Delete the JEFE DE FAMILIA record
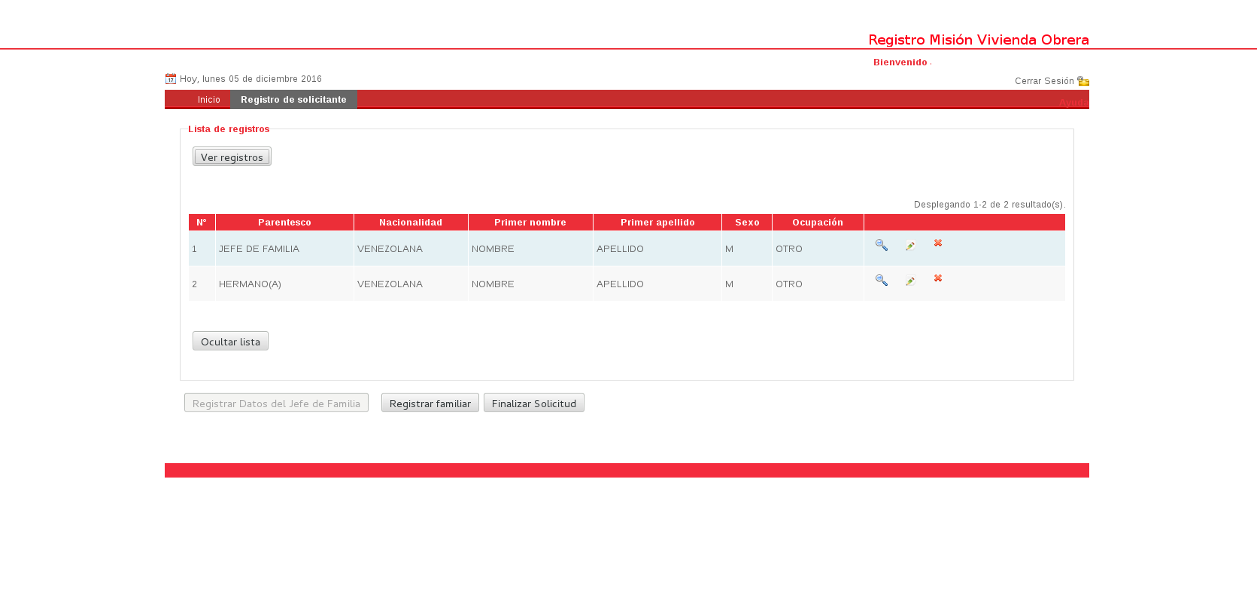1257x591 pixels. coord(938,243)
